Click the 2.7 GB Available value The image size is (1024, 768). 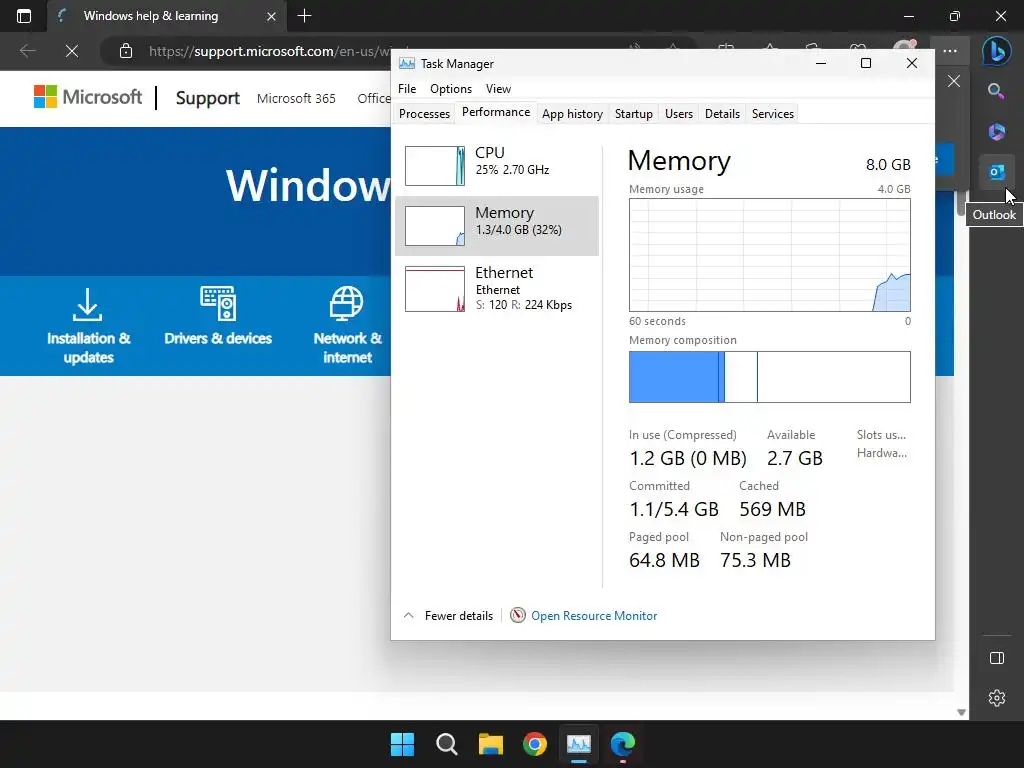(x=794, y=458)
